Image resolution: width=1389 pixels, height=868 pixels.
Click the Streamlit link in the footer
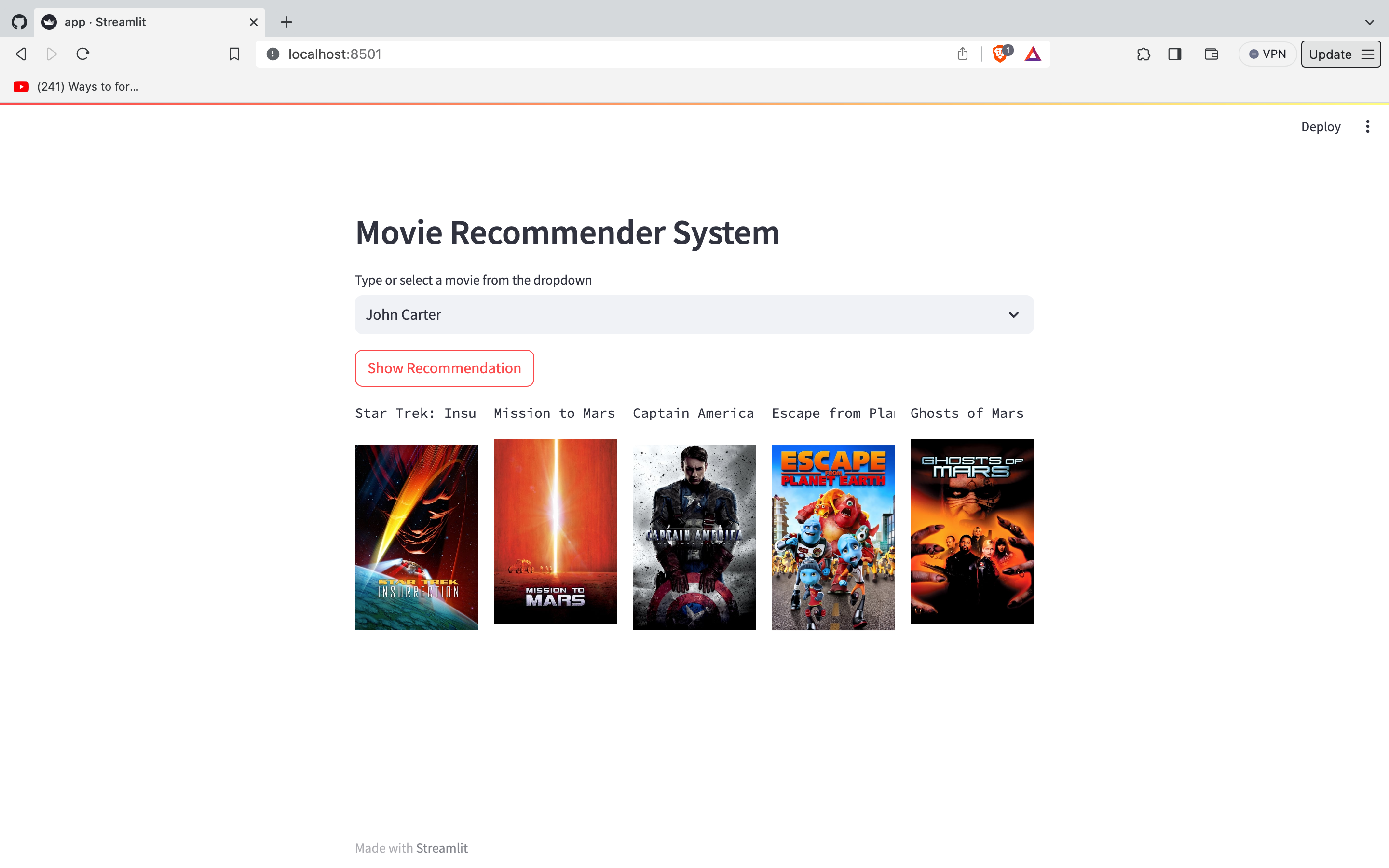click(x=442, y=847)
